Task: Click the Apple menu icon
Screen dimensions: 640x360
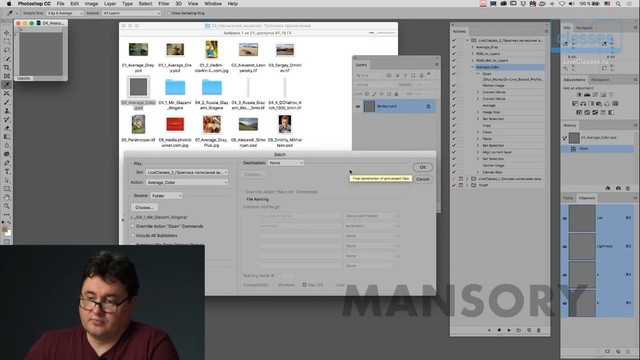Action: pos(9,4)
